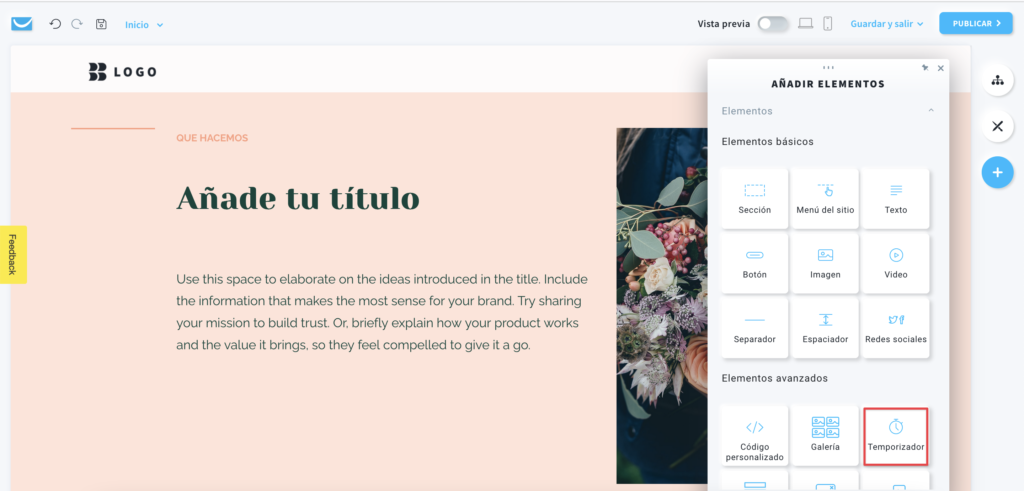Add an Imagen element
The width and height of the screenshot is (1024, 491).
tap(825, 263)
